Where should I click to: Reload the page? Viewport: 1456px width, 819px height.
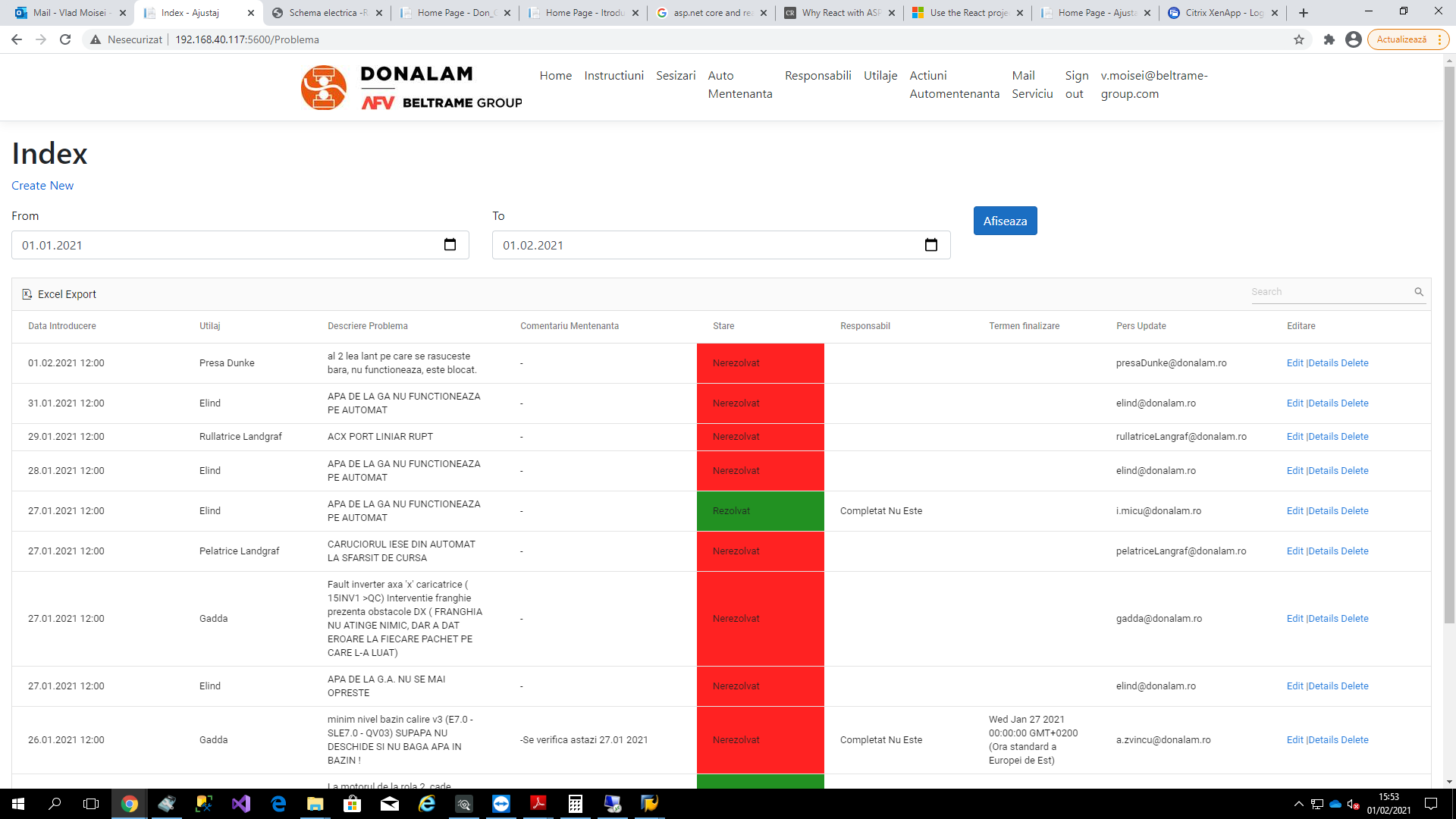65,39
